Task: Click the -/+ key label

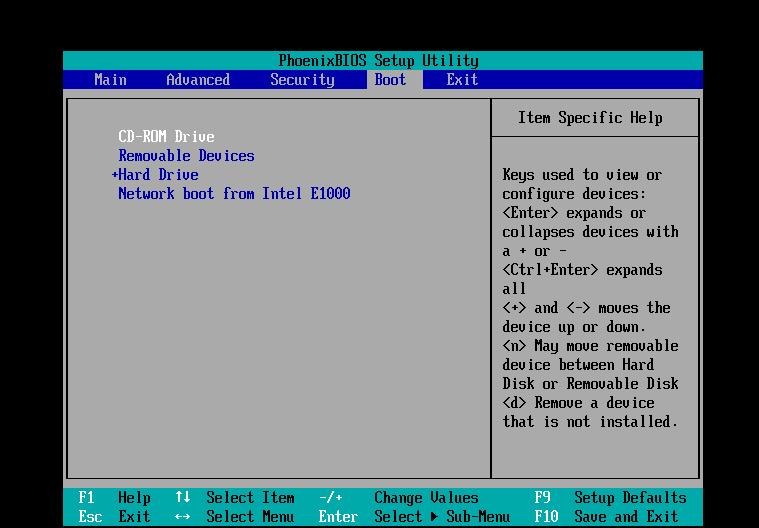Action: pos(331,498)
